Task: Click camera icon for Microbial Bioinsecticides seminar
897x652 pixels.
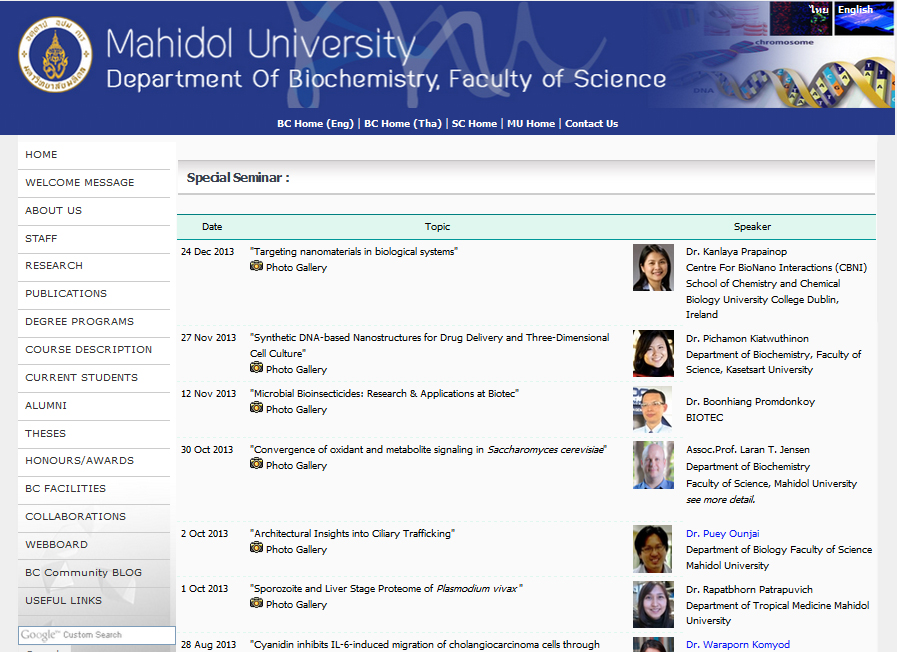Action: 256,408
